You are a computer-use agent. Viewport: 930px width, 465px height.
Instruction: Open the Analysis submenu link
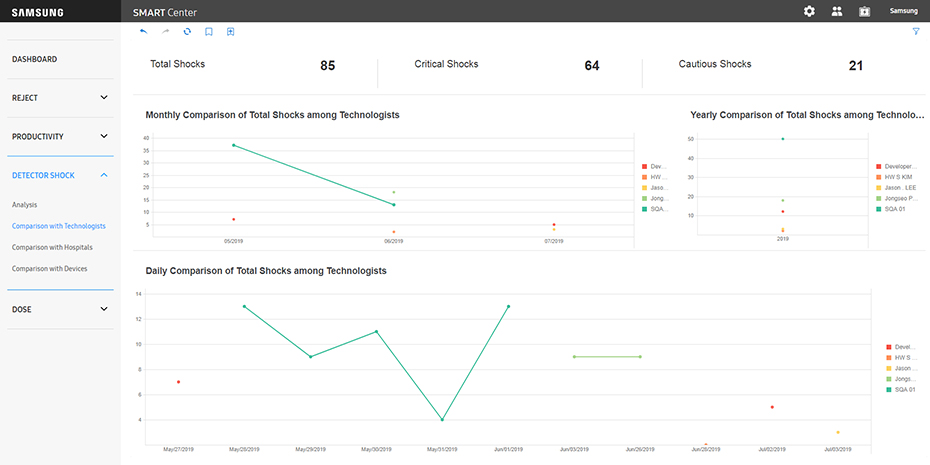click(25, 205)
